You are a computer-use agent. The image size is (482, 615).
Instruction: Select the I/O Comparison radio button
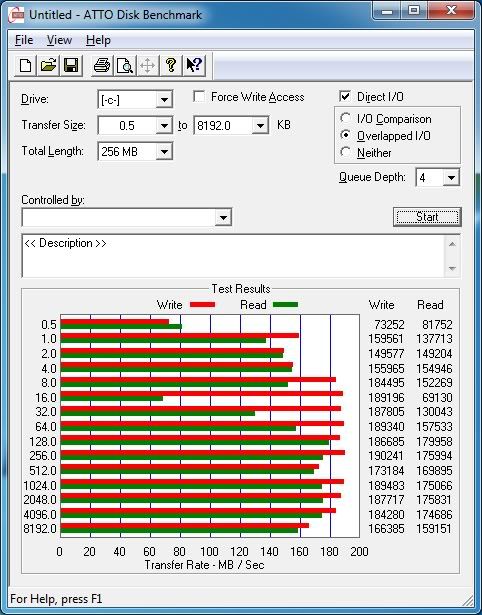pos(346,118)
